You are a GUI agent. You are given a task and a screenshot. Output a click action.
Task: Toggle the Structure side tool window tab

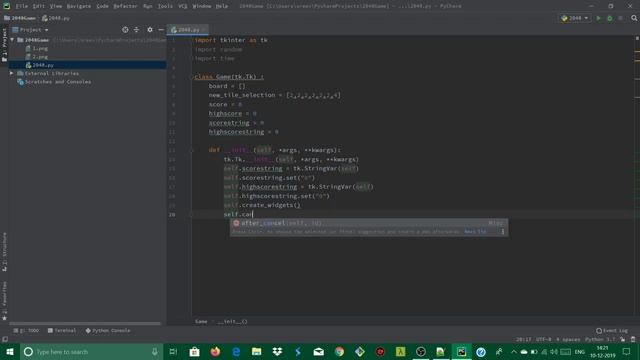pyautogui.click(x=4, y=251)
